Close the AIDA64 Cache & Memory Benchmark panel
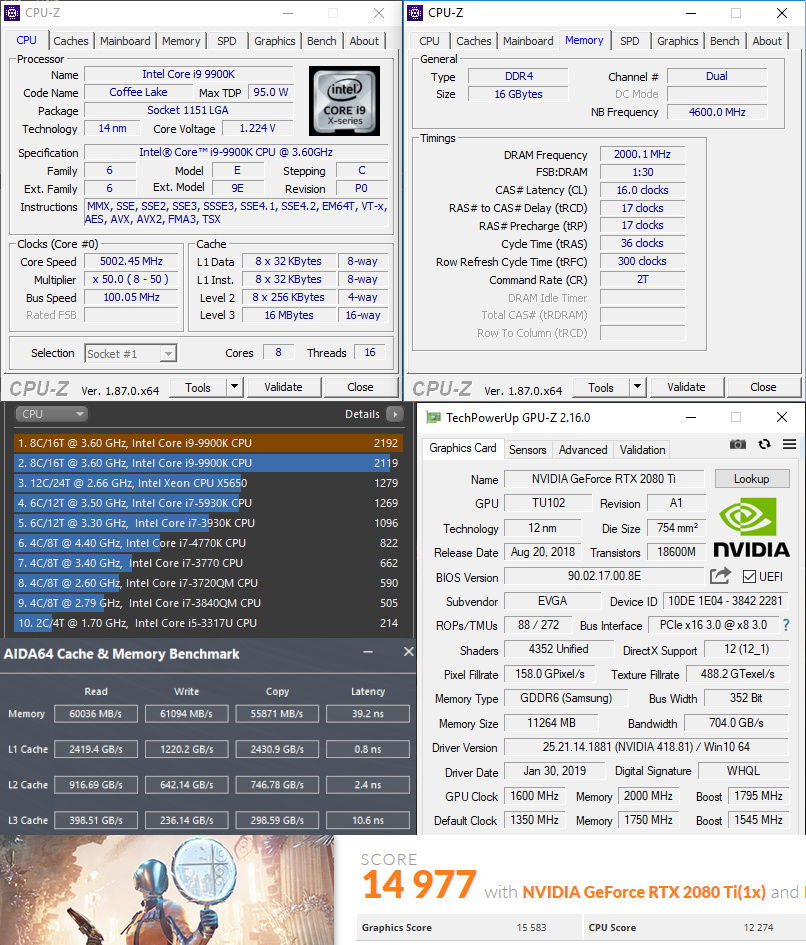Viewport: 806px width, 945px height. point(408,652)
